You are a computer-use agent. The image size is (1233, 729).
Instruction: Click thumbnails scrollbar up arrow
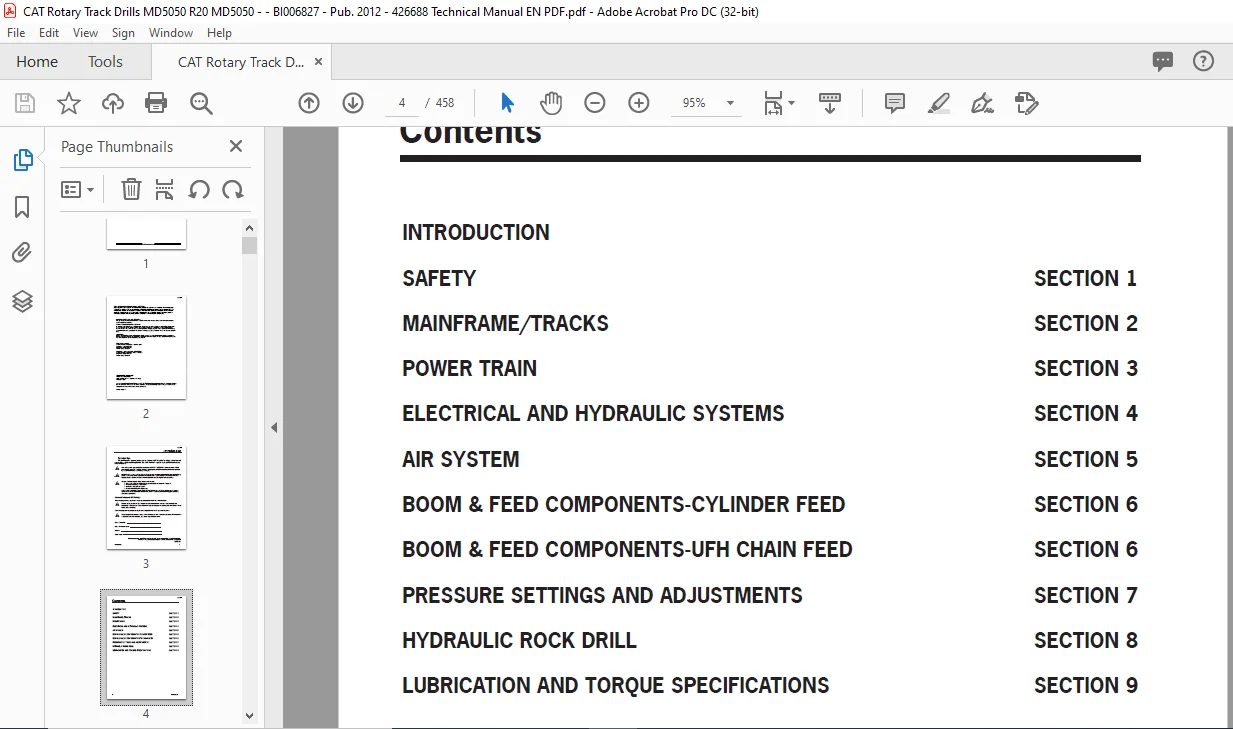point(250,228)
